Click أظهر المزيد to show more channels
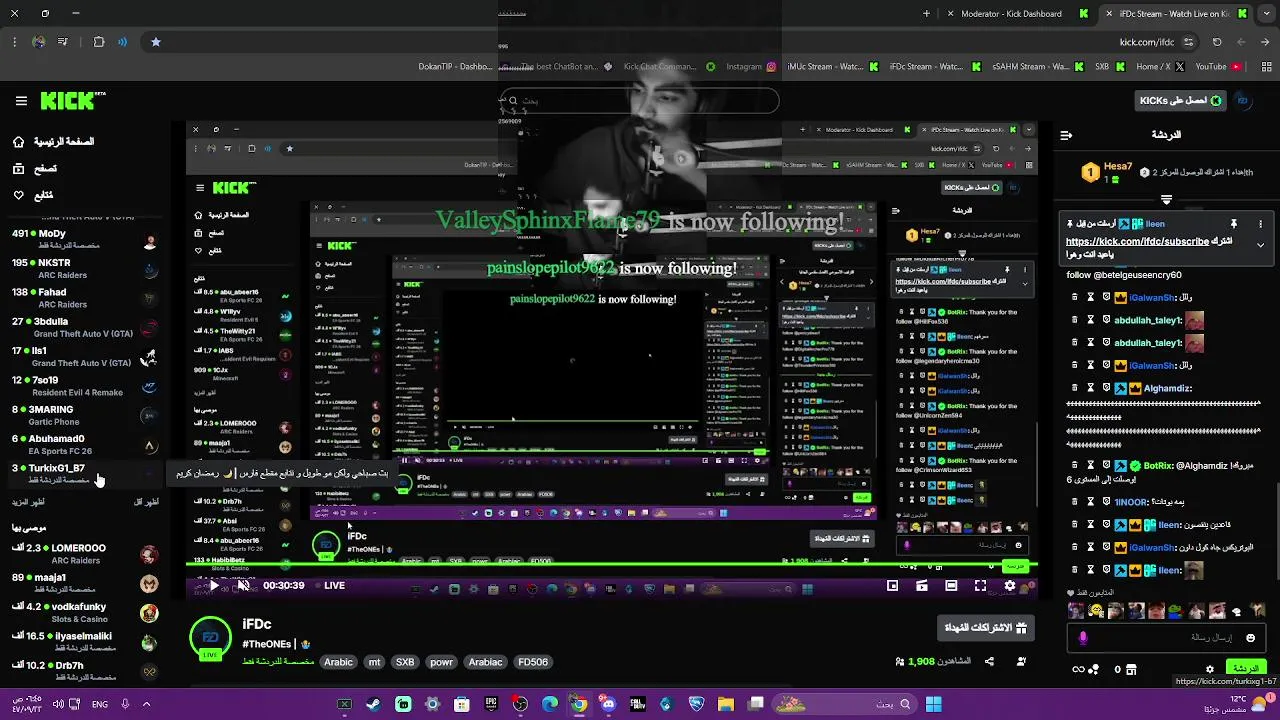This screenshot has height=720, width=1280. pos(28,502)
